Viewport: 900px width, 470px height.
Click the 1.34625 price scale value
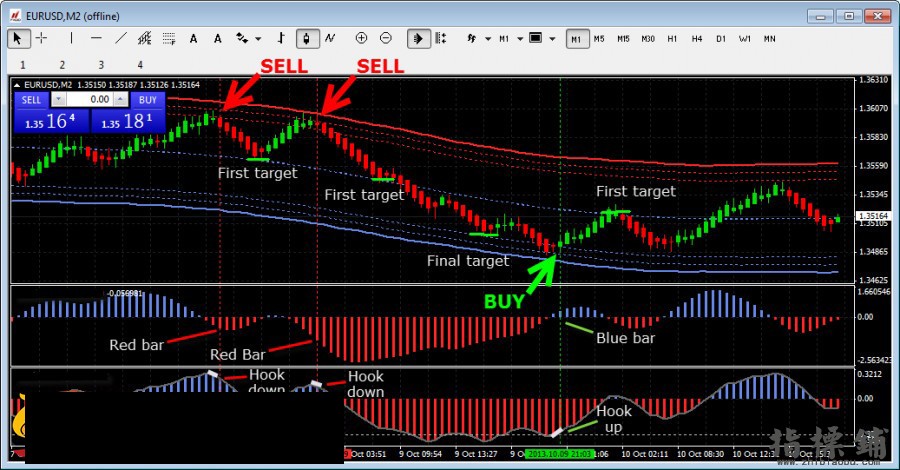pos(873,280)
